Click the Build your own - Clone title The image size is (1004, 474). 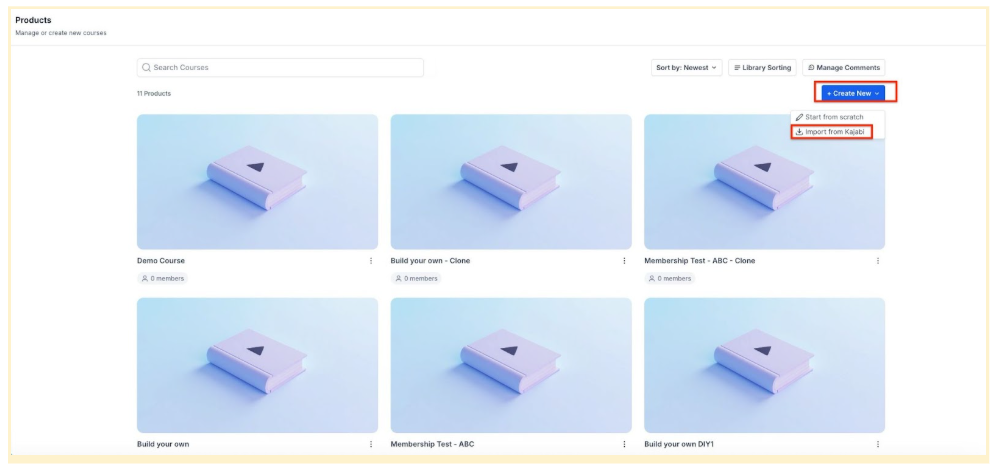click(x=430, y=261)
